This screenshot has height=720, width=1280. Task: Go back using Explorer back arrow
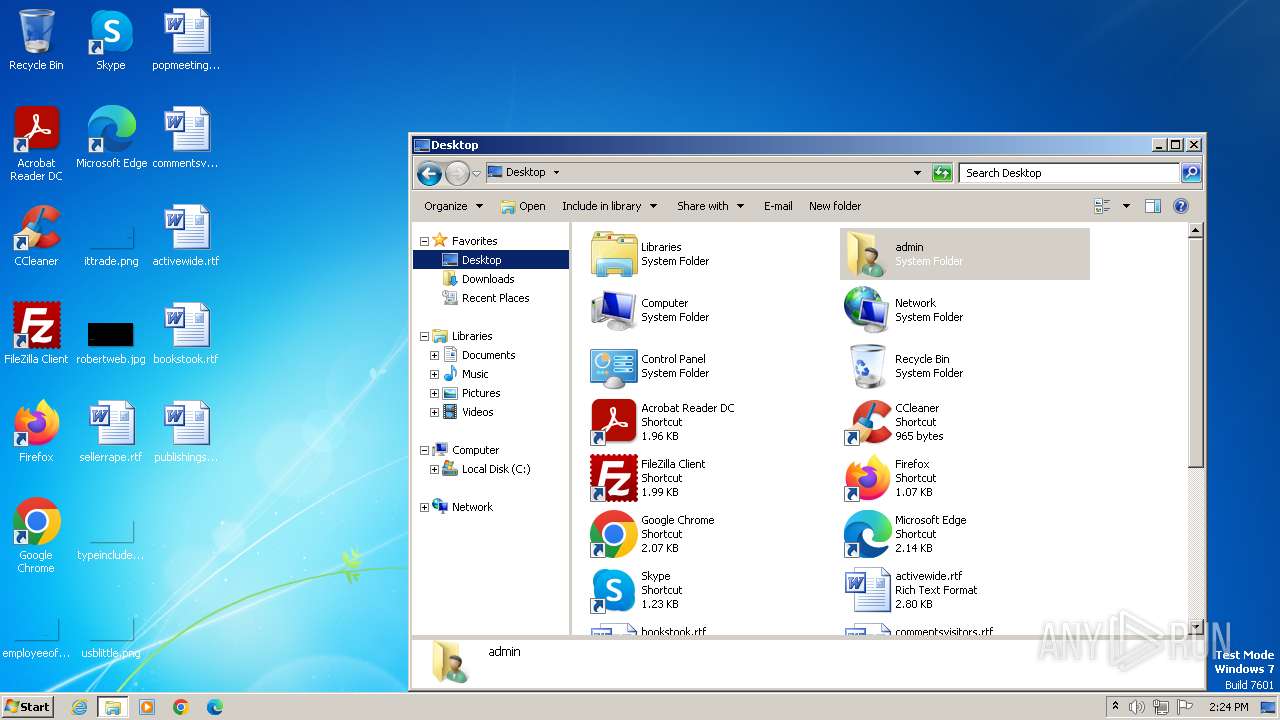429,173
